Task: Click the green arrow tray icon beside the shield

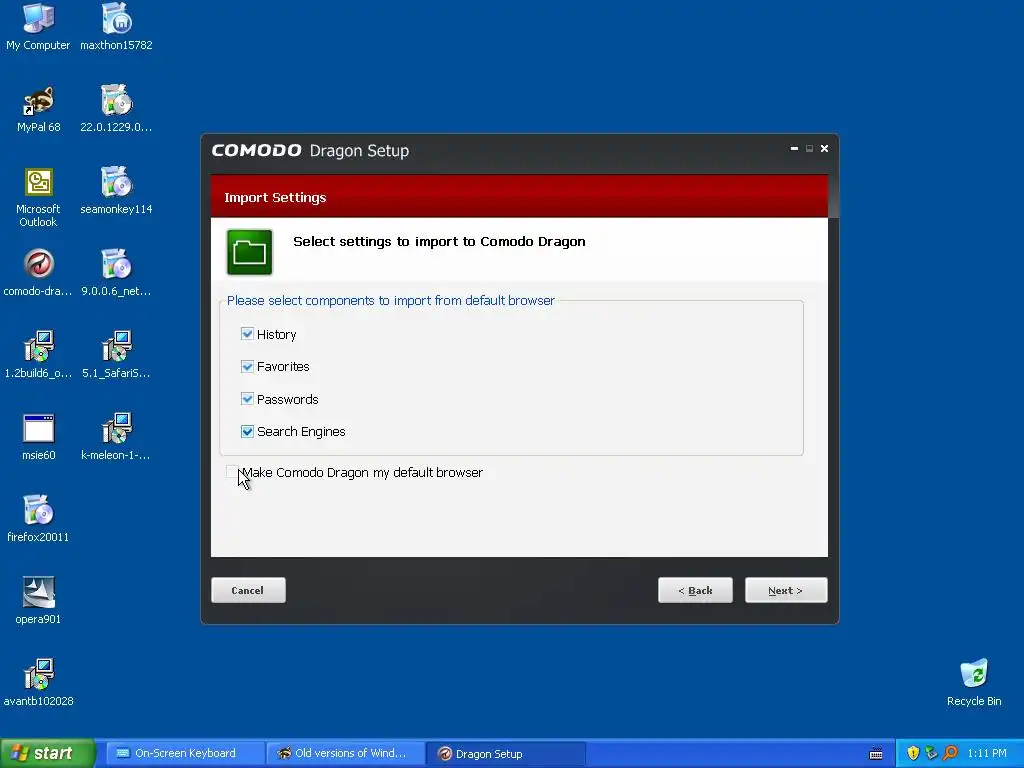Action: (931, 753)
